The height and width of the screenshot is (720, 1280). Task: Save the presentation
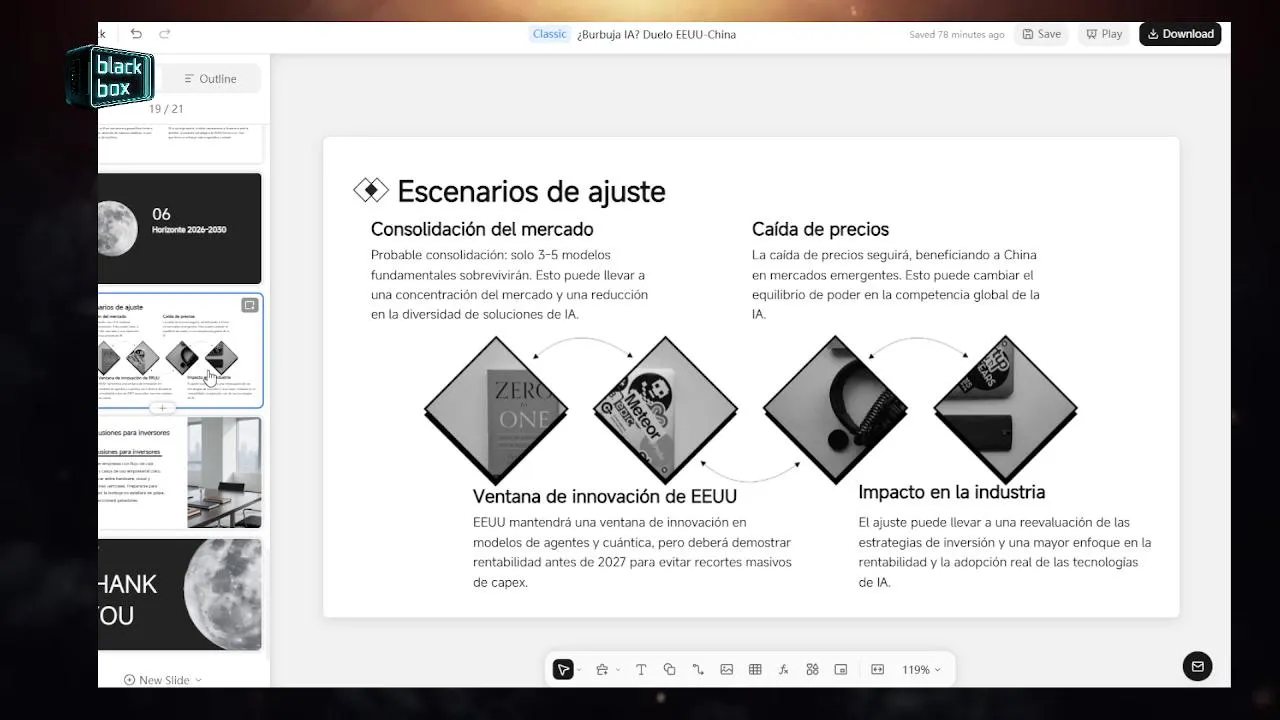coord(1042,34)
